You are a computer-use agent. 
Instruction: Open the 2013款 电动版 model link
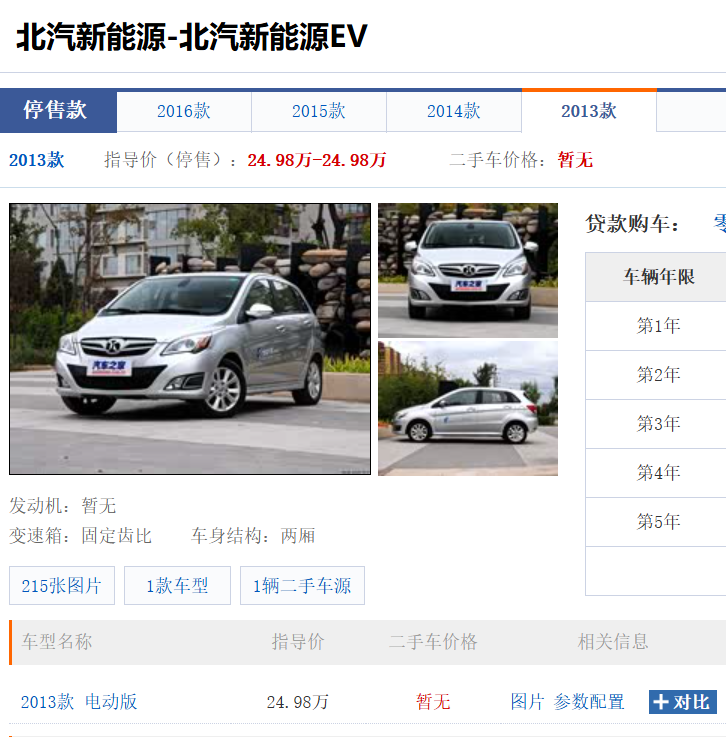coord(79,702)
